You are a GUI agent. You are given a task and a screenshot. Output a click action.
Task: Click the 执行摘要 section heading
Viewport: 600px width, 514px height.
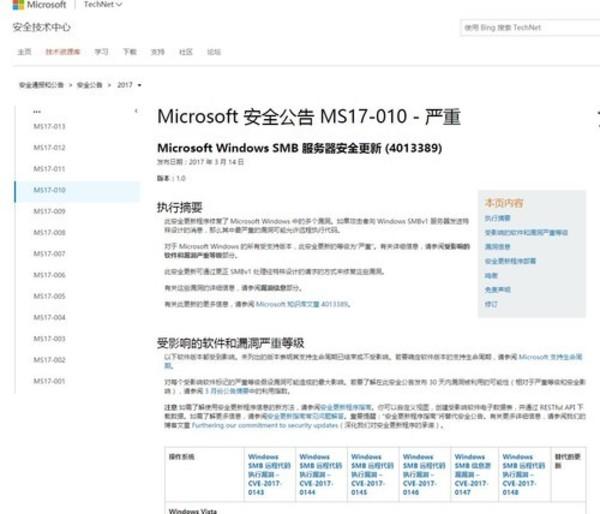[179, 207]
